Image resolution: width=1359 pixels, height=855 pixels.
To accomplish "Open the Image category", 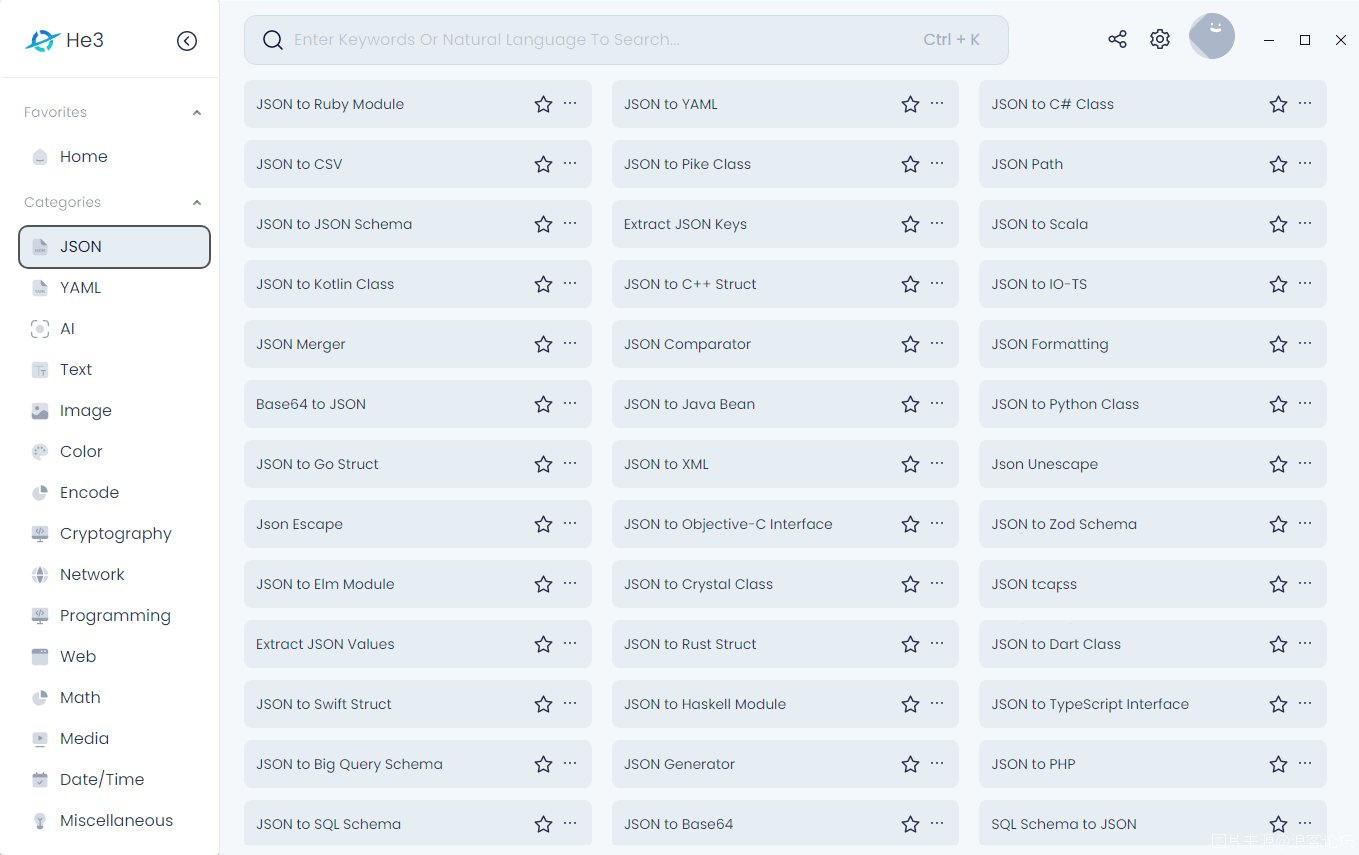I will click(x=114, y=411).
